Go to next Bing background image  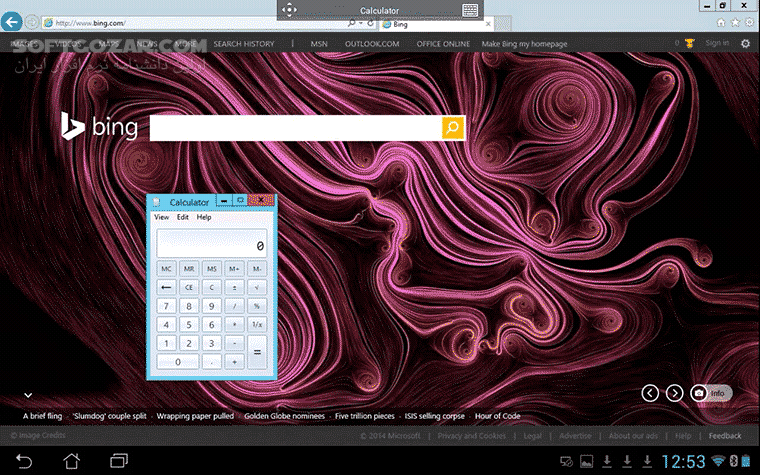pyautogui.click(x=675, y=393)
